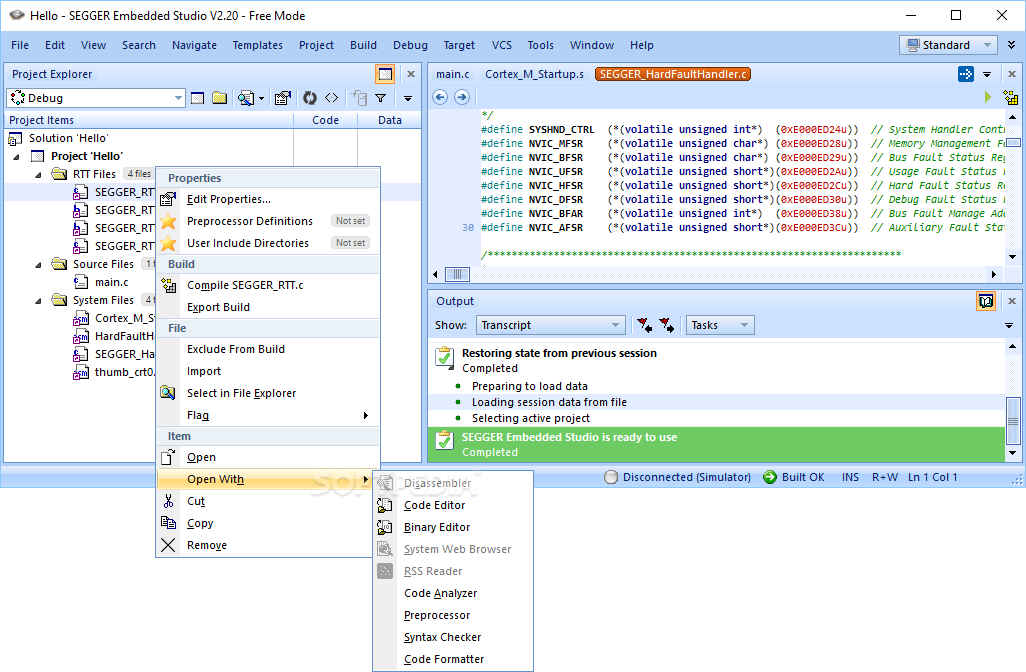This screenshot has width=1026, height=672.
Task: Choose Compile SEGGER_RTT.c from context menu
Action: [x=268, y=285]
